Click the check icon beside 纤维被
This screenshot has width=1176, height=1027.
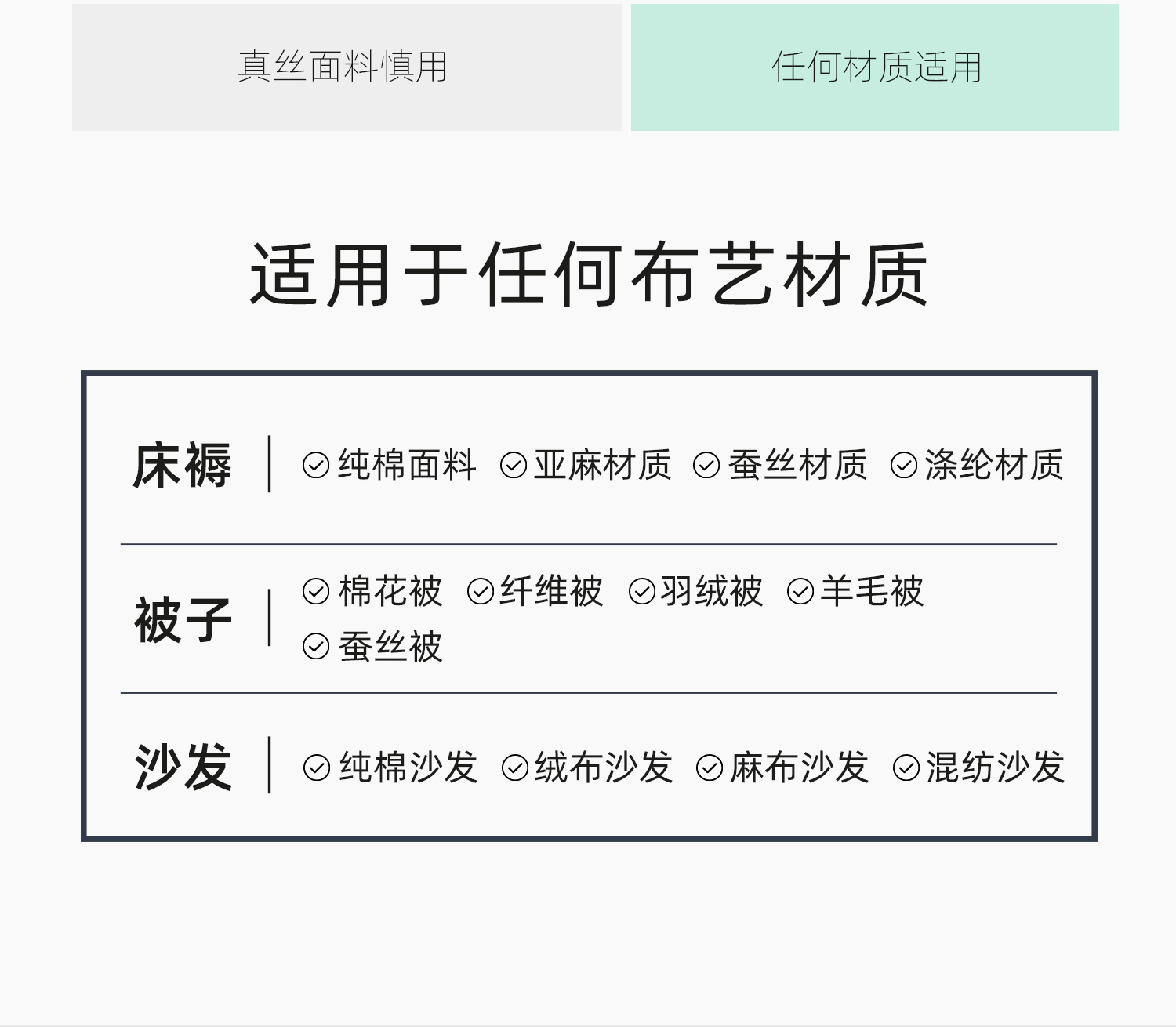point(481,592)
